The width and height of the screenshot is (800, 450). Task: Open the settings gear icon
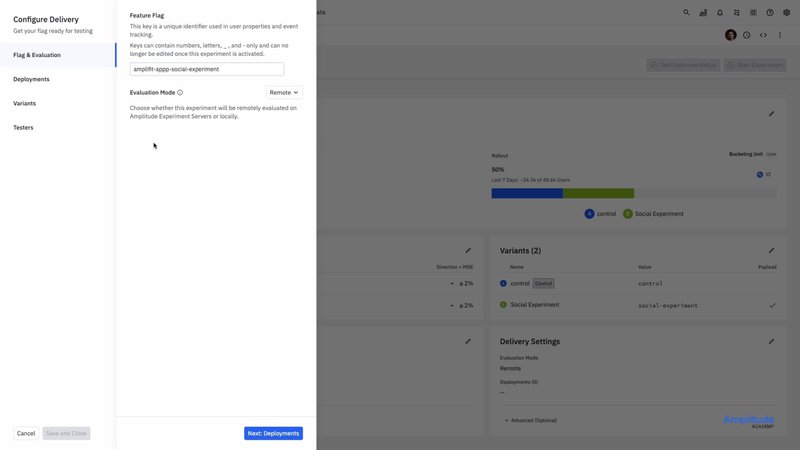786,13
